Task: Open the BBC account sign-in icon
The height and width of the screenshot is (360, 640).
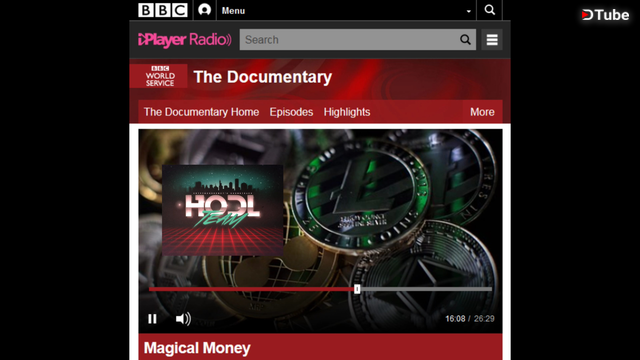Action: (x=204, y=10)
